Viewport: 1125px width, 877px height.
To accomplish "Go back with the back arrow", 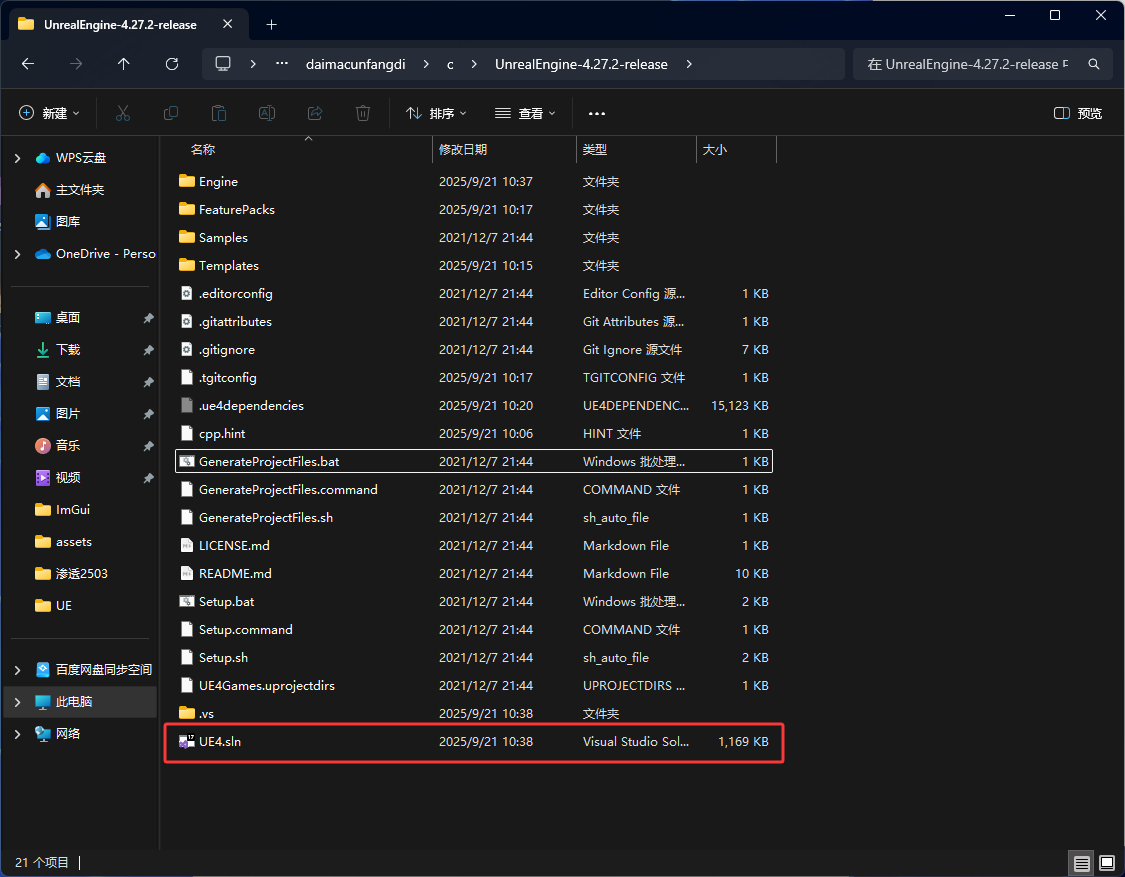I will tap(28, 64).
